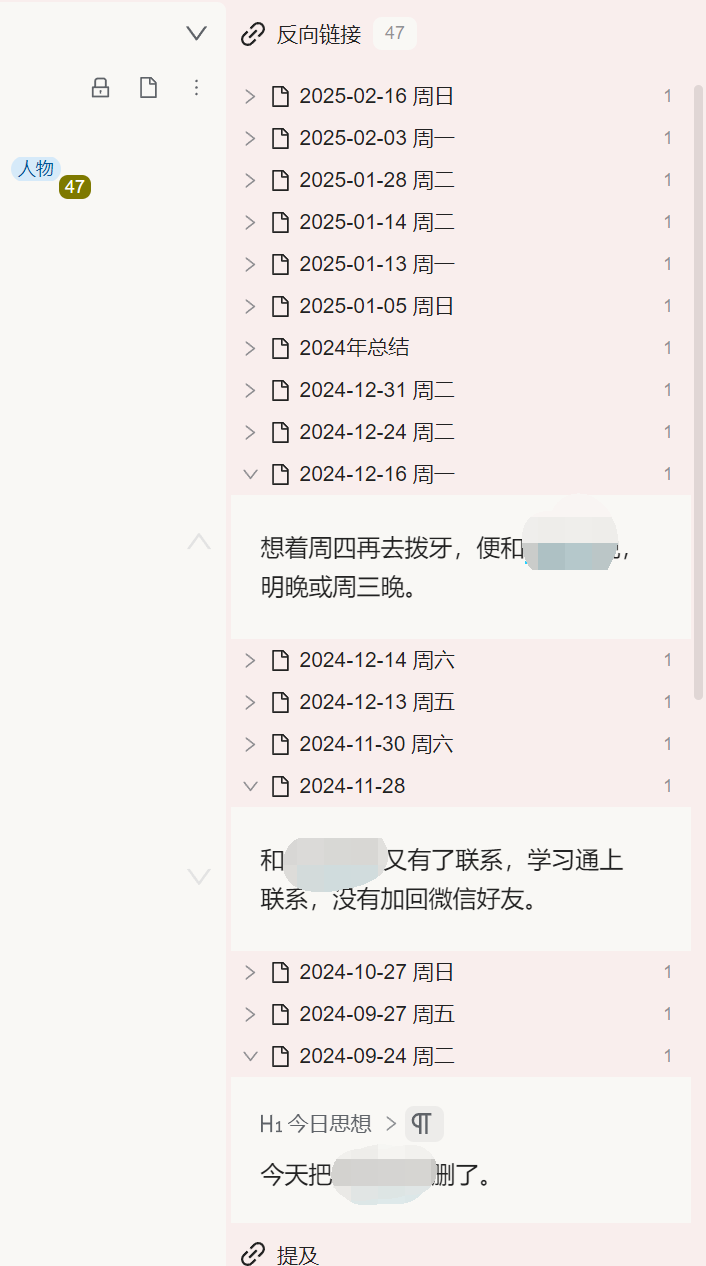
Task: Click the document icon beside the lock
Action: 148,88
